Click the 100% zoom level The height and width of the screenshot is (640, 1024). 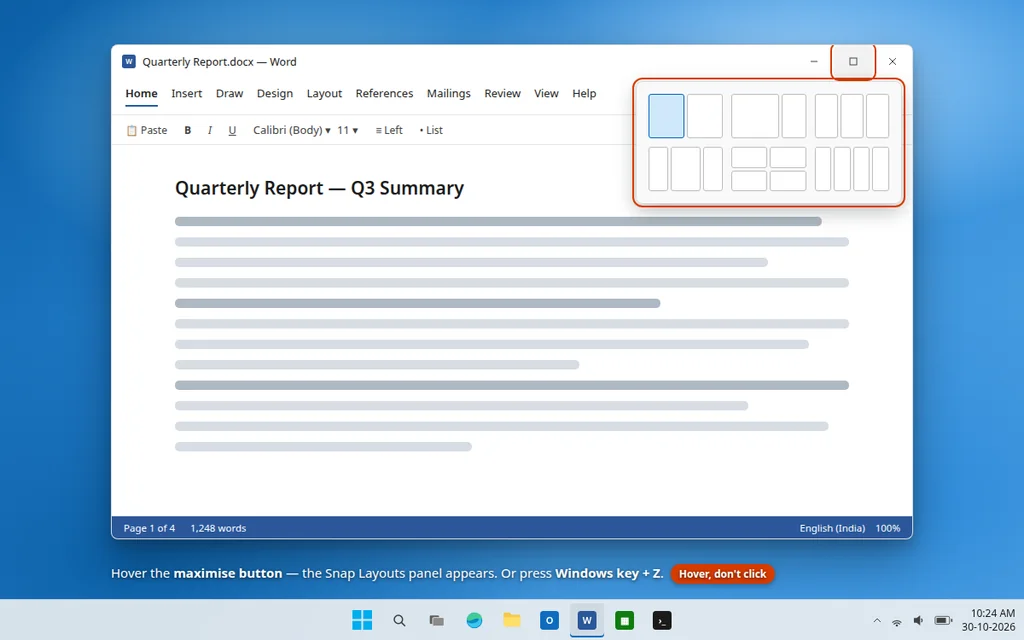888,528
